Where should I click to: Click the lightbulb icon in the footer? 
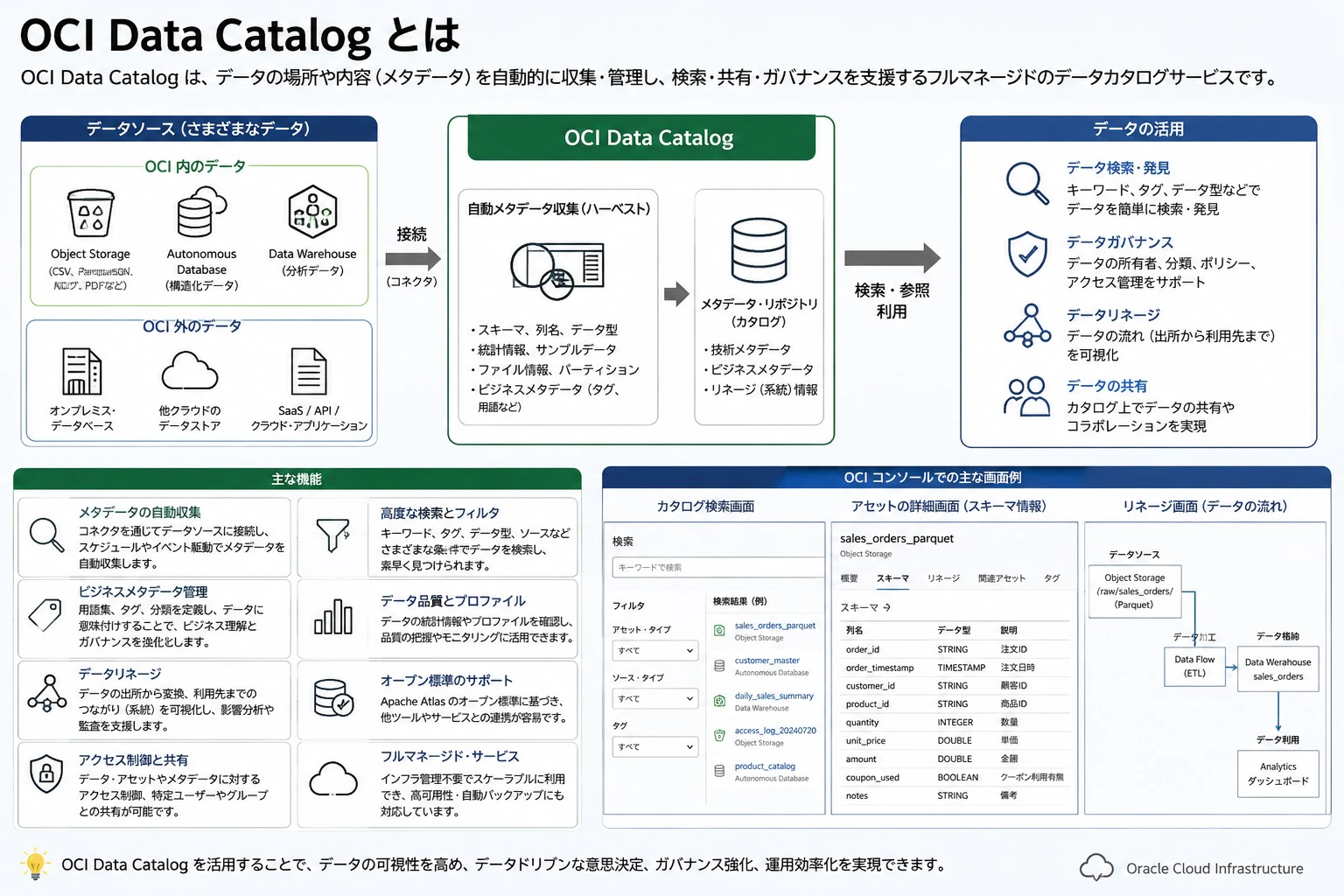[x=35, y=864]
